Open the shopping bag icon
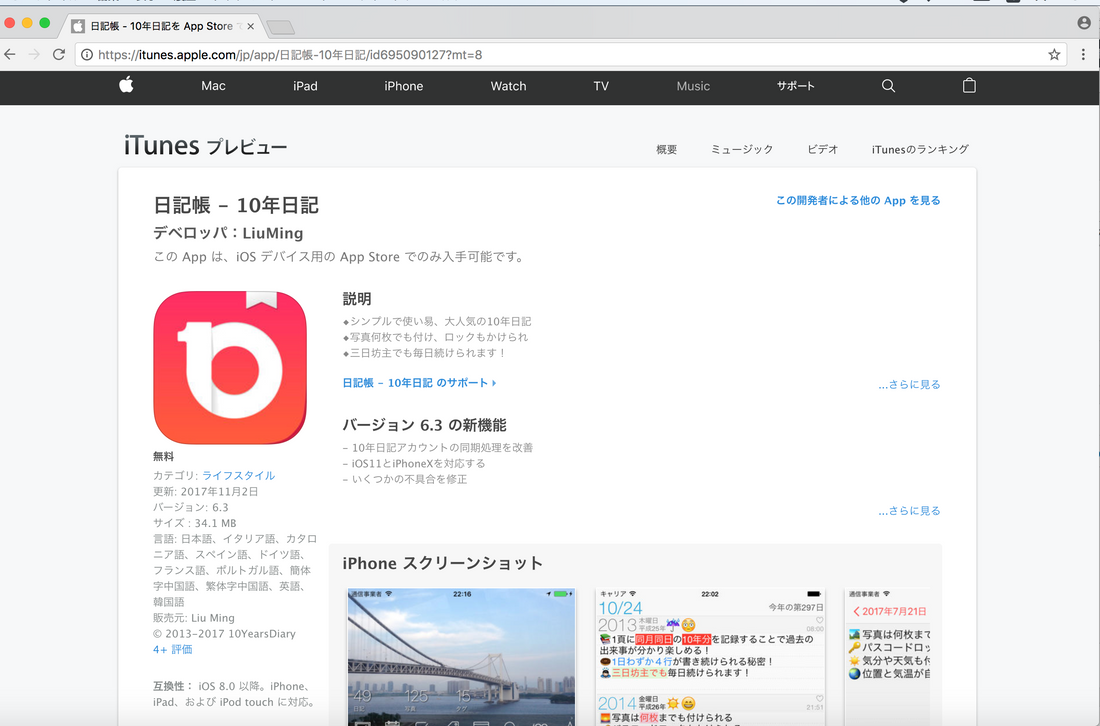The width and height of the screenshot is (1100, 726). 969,86
